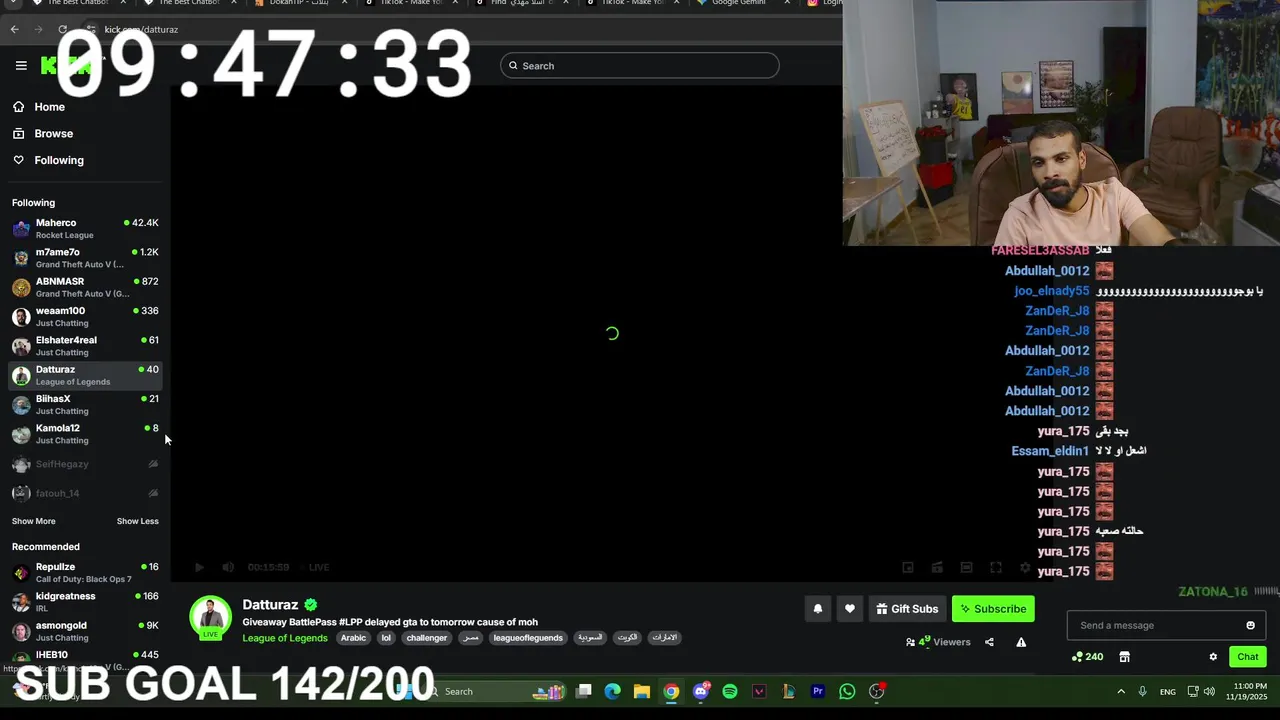Open recommended Repullze channel
The image size is (1280, 720).
tap(85, 573)
